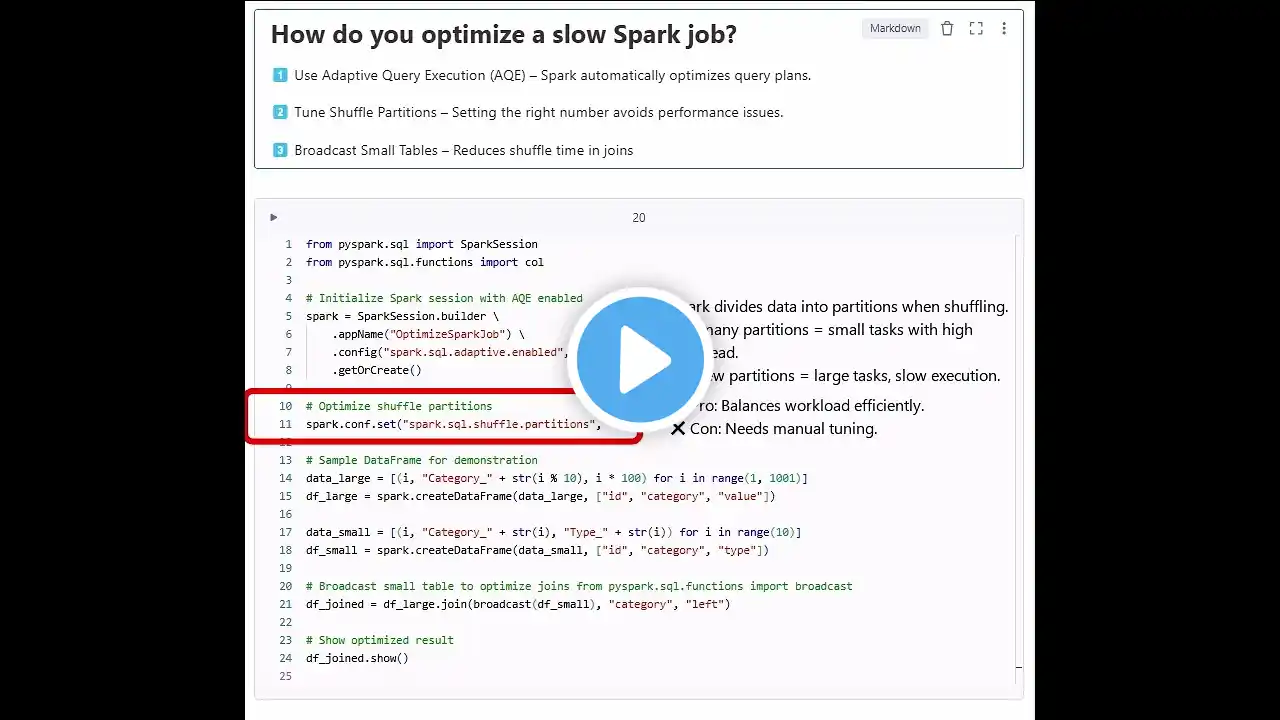Click the "df_large = spark.createDataFrame" line
Viewport: 1280px width, 720px height.
pyautogui.click(x=541, y=496)
